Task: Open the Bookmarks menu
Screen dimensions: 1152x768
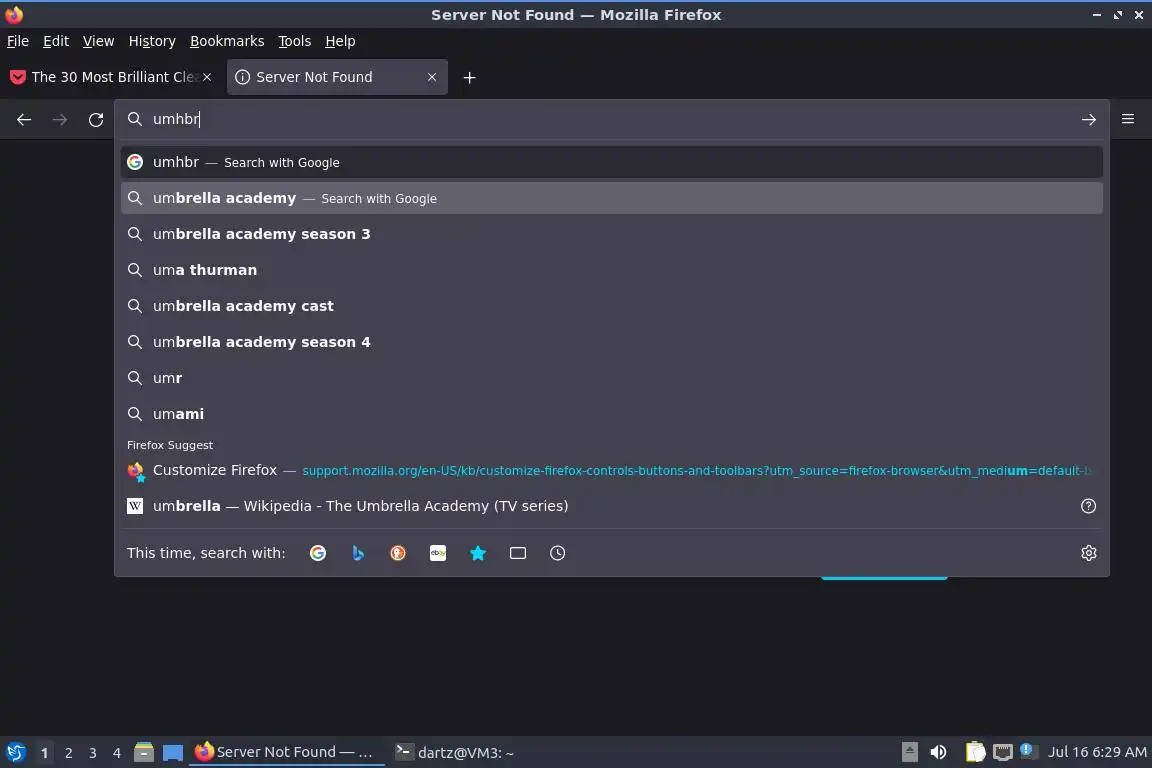Action: pyautogui.click(x=227, y=41)
